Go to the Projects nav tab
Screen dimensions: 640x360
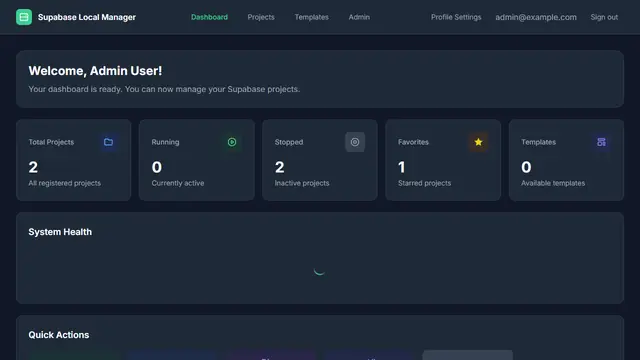click(x=261, y=17)
